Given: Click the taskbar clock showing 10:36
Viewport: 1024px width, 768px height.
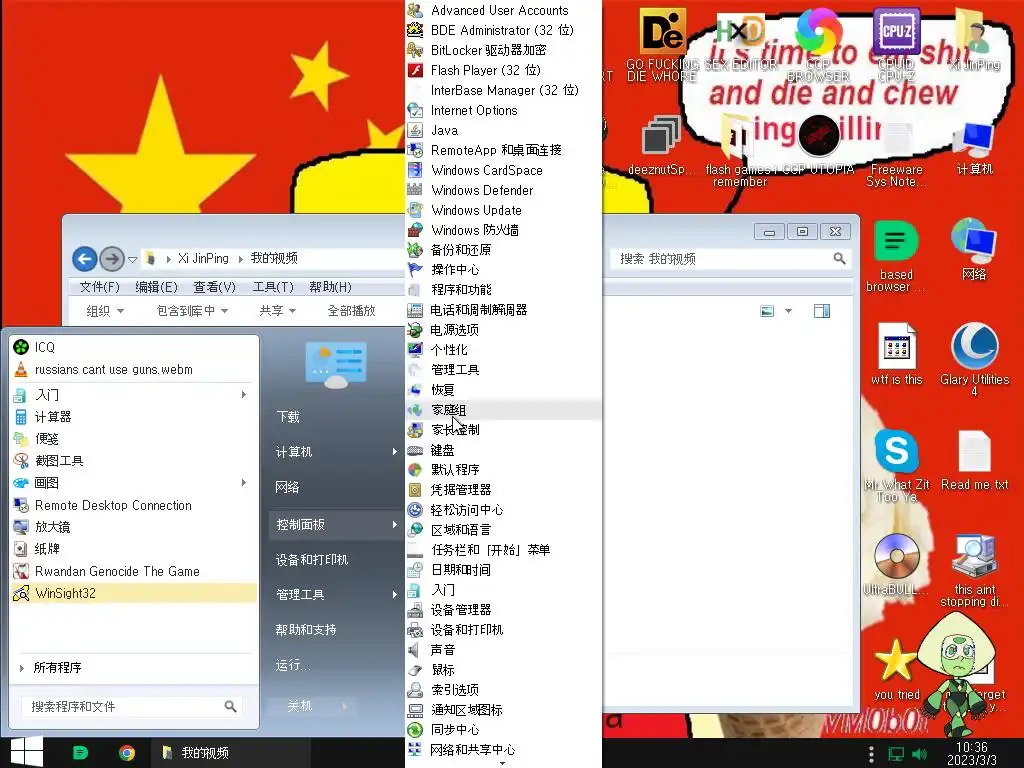Looking at the screenshot, I should (x=972, y=753).
